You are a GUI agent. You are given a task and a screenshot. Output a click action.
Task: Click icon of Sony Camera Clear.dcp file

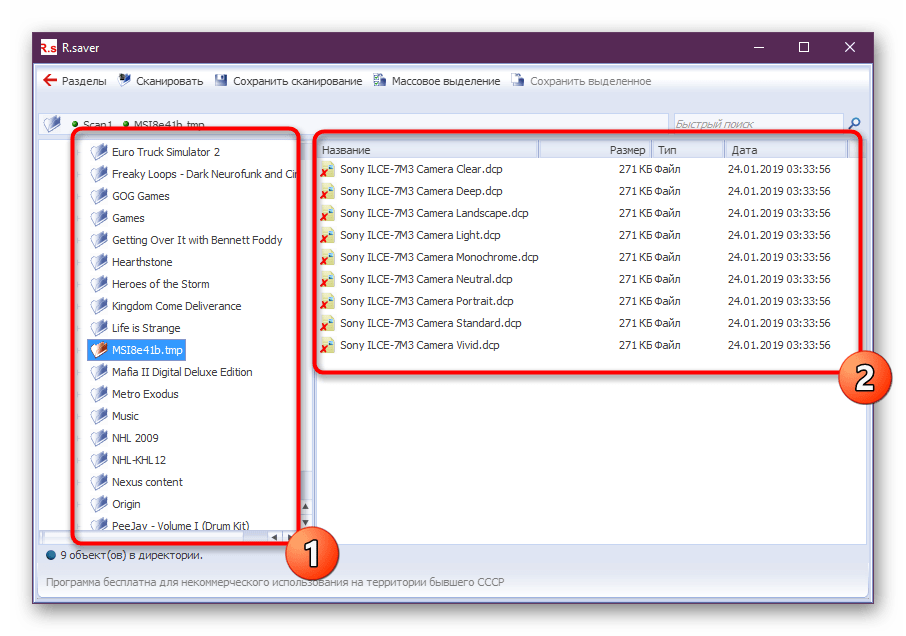click(328, 169)
